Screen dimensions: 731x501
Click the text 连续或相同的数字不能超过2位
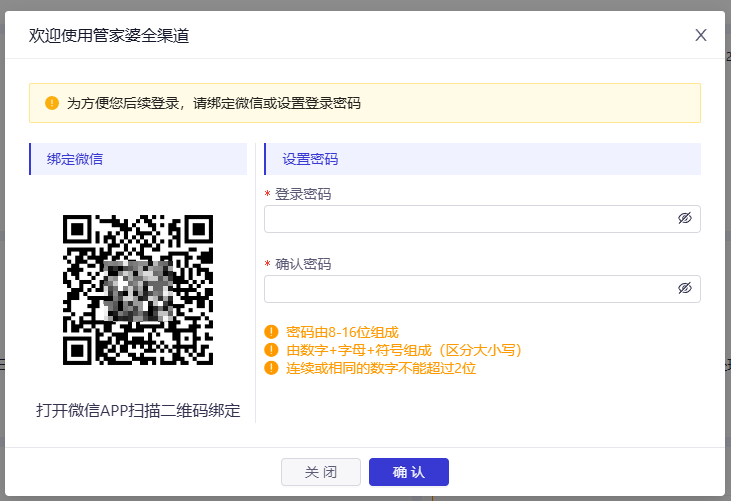point(381,368)
